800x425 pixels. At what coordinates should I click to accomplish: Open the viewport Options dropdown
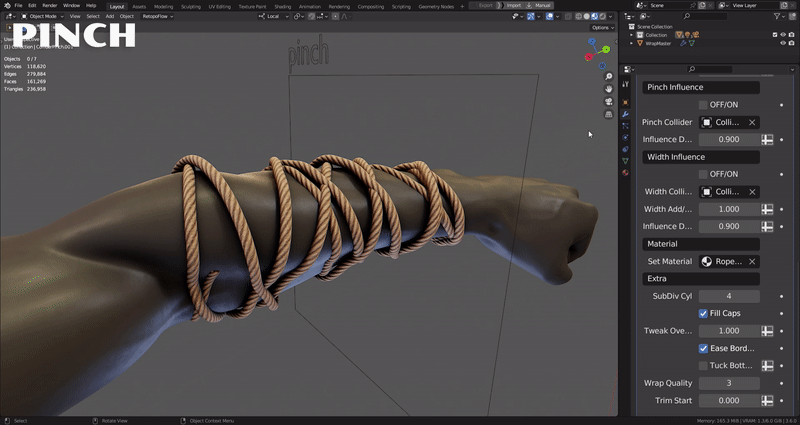[601, 27]
